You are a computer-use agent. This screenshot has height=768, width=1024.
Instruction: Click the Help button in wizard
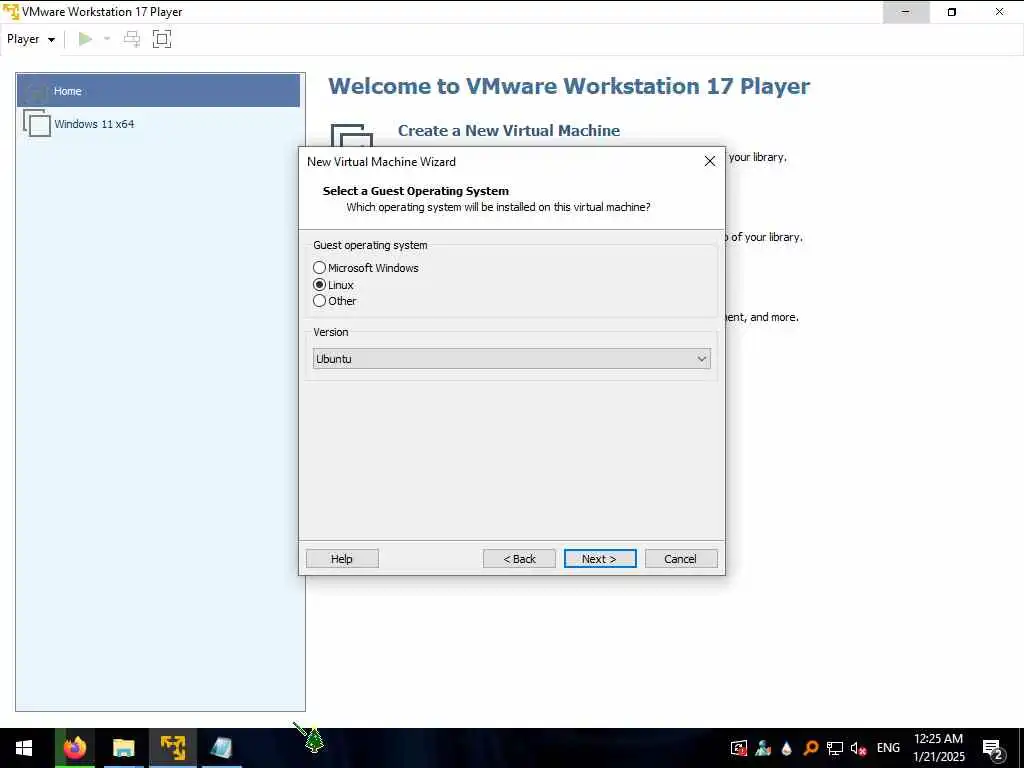coord(342,559)
